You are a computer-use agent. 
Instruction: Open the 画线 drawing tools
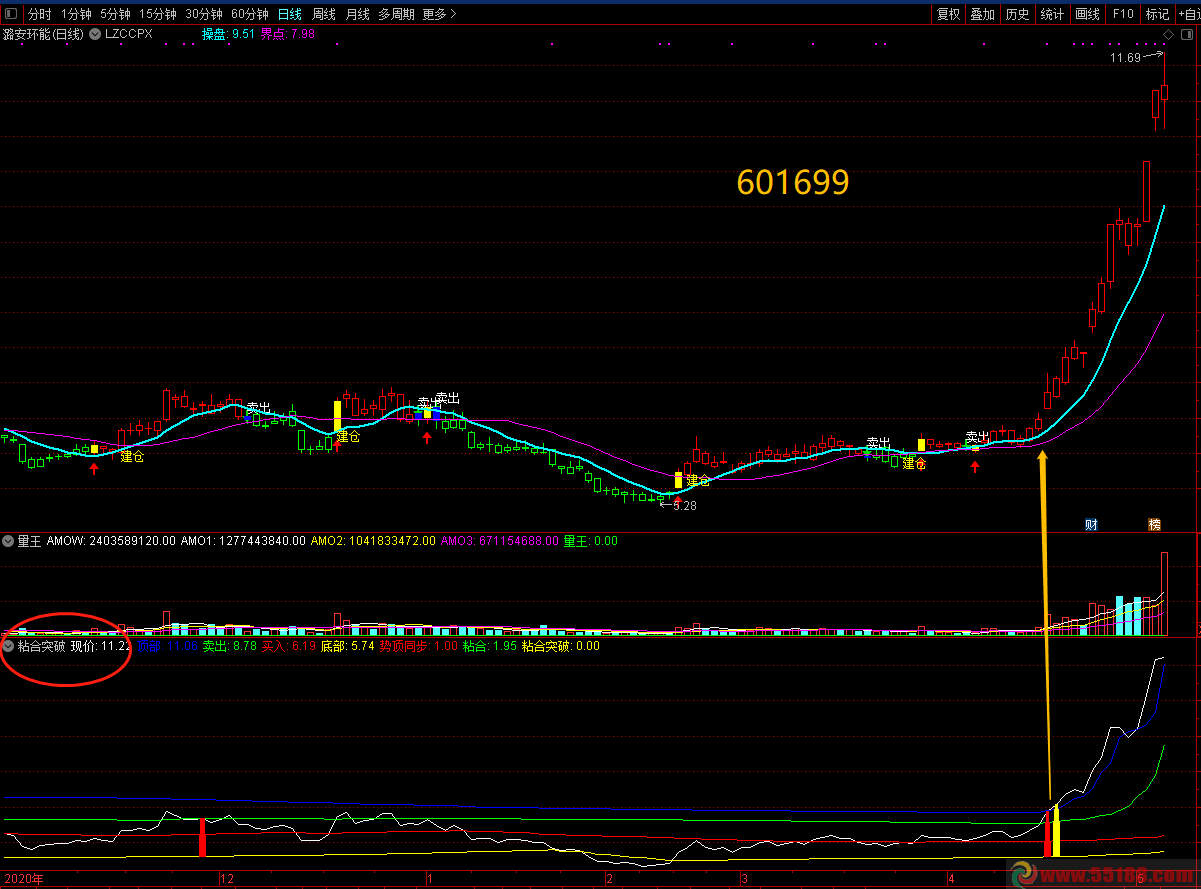click(x=1087, y=14)
